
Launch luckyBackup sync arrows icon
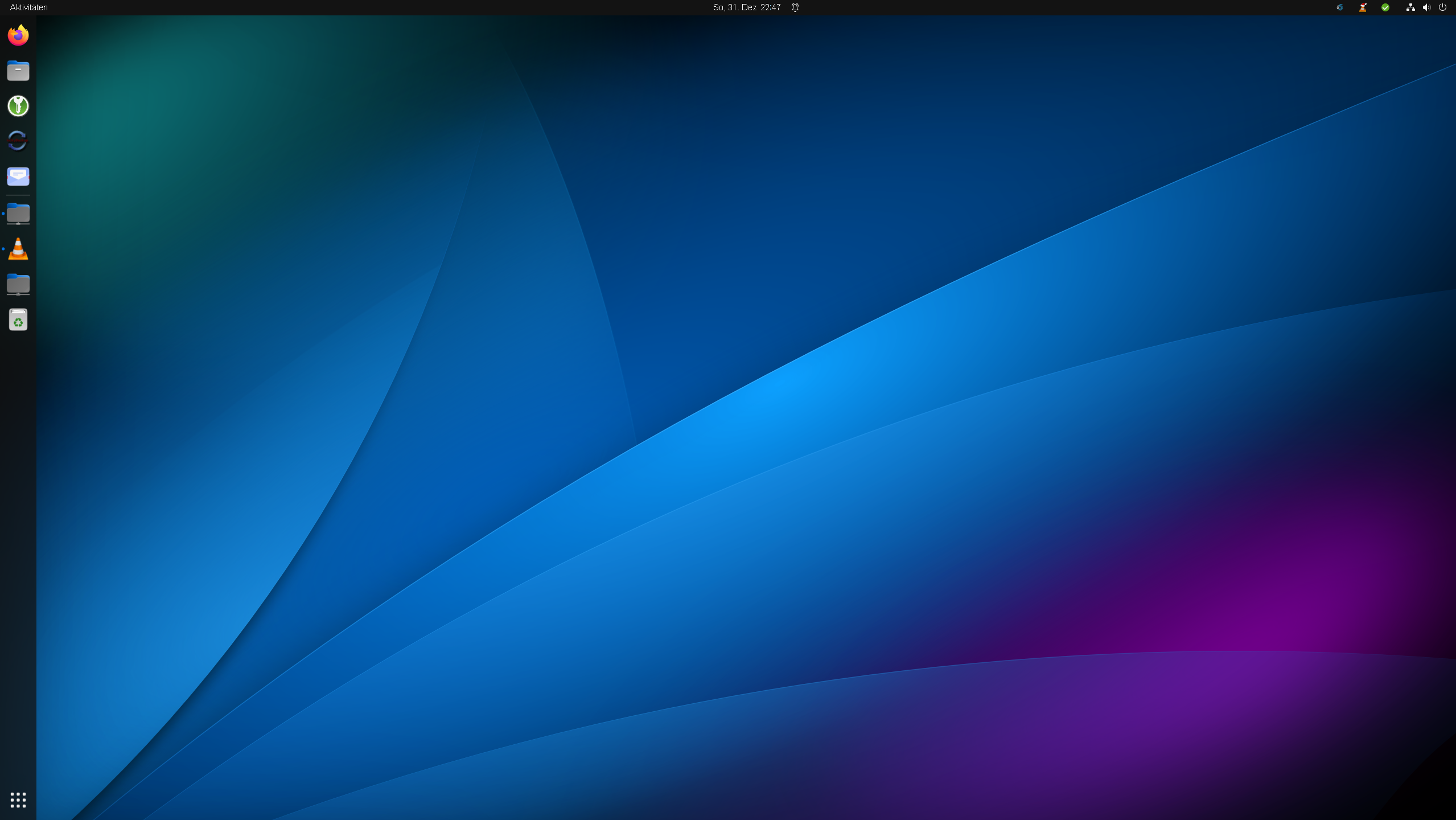(x=18, y=141)
